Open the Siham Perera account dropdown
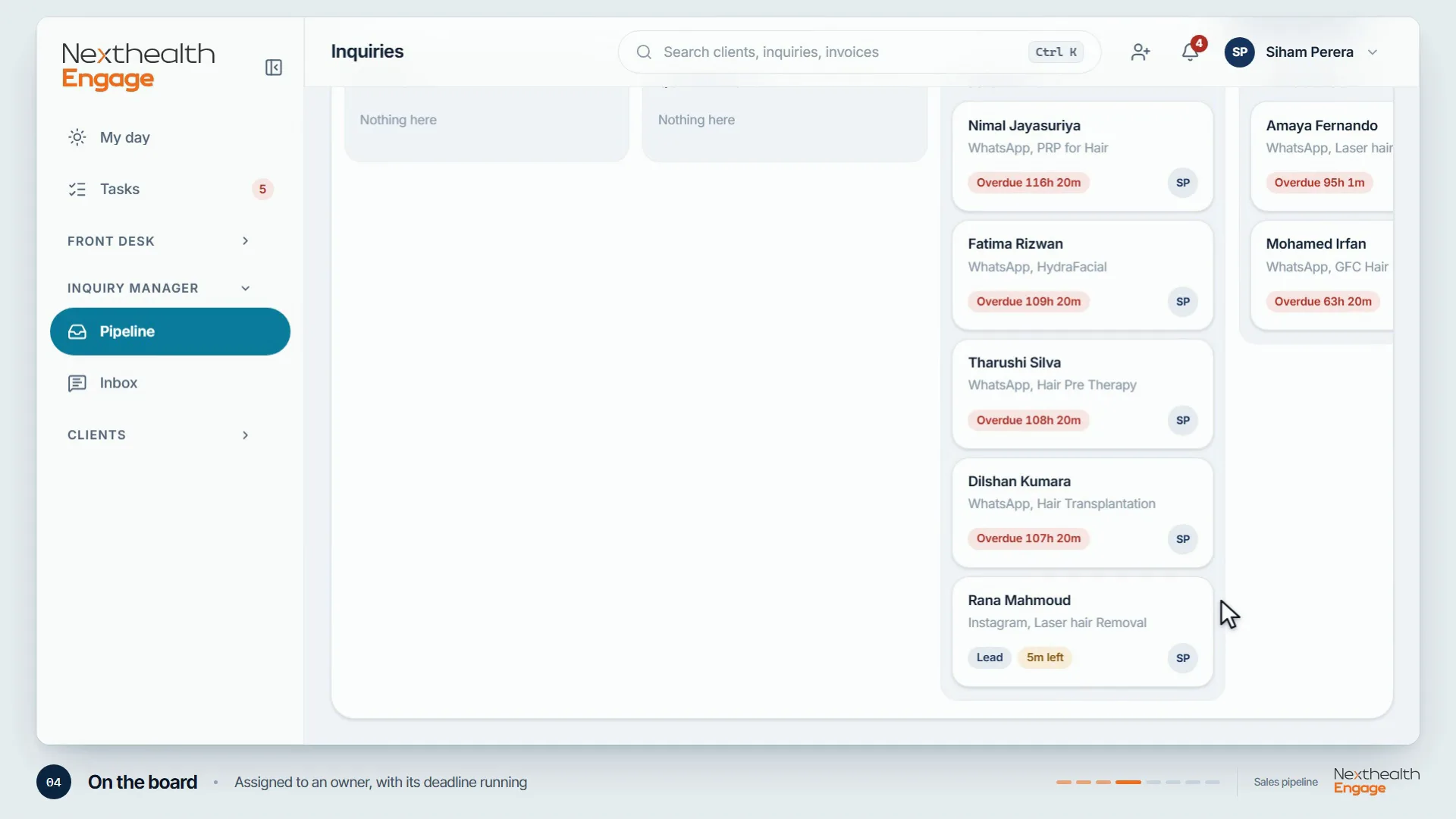Viewport: 1456px width, 819px height. pos(1301,52)
